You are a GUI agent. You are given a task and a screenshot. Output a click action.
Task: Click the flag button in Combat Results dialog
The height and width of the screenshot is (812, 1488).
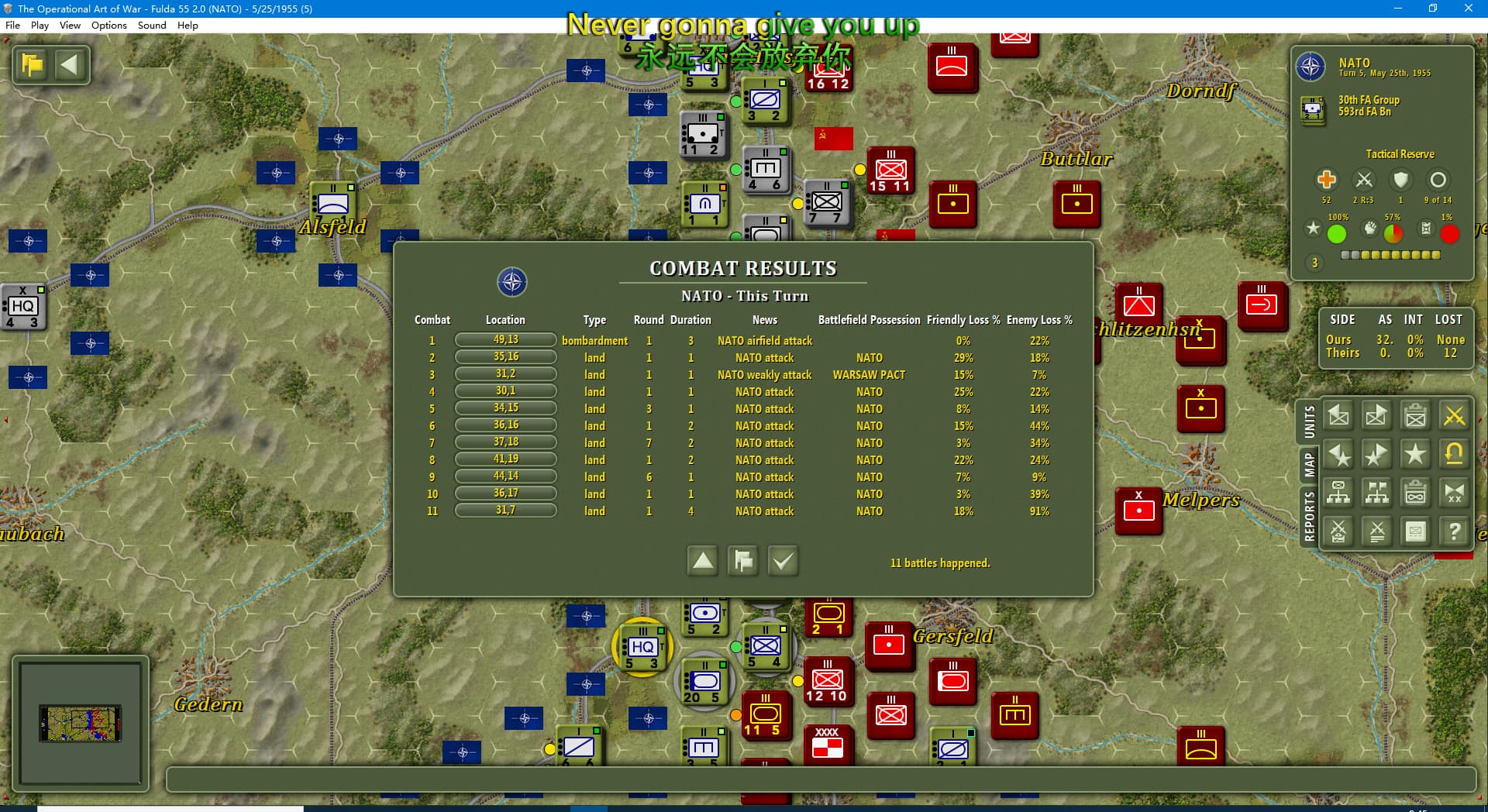(743, 560)
